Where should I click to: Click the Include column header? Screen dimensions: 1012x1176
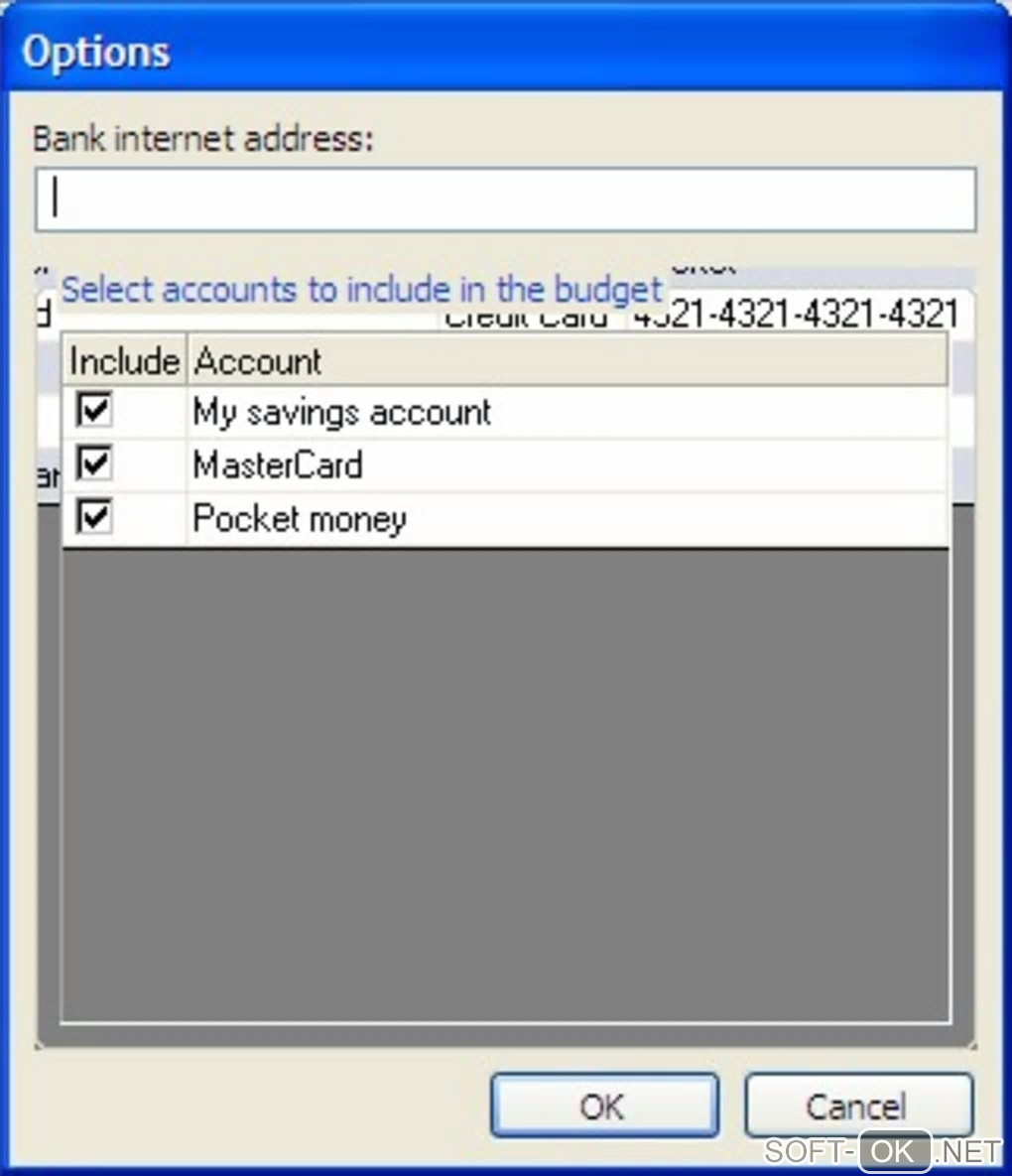coord(124,361)
